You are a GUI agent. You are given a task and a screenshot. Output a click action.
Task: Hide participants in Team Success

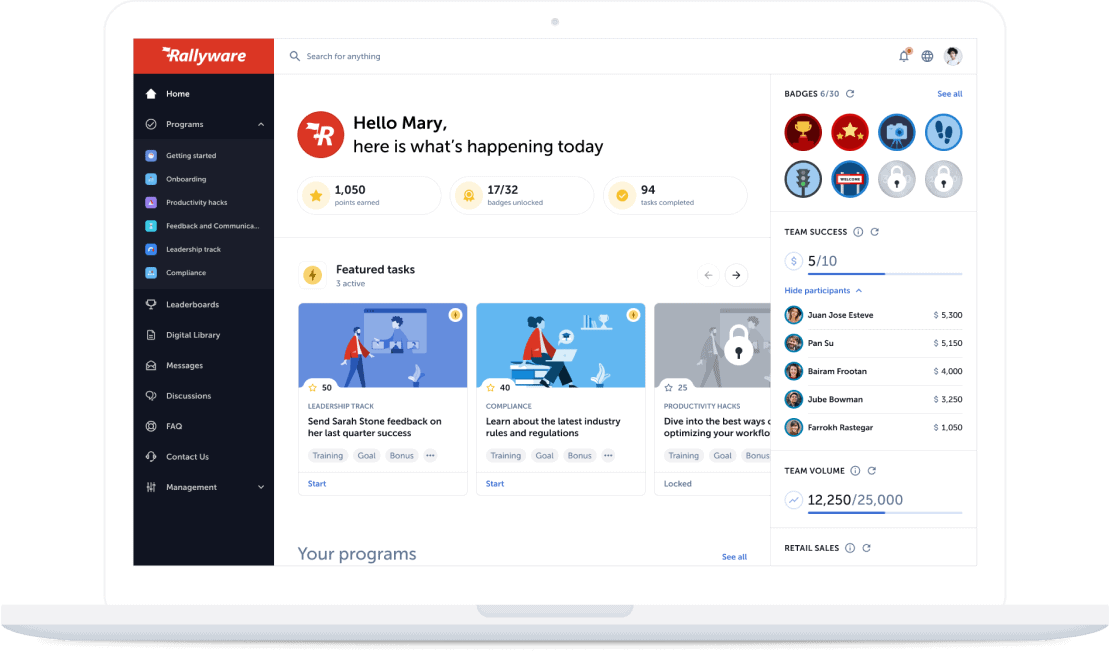click(823, 290)
